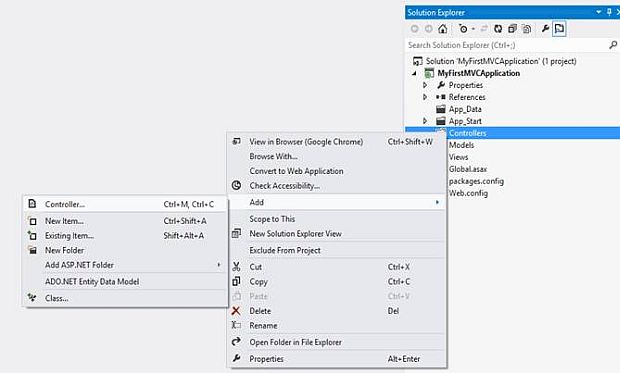Click the New Solution Explorer View icon
Screen dimensions: 620x373
coord(236,233)
